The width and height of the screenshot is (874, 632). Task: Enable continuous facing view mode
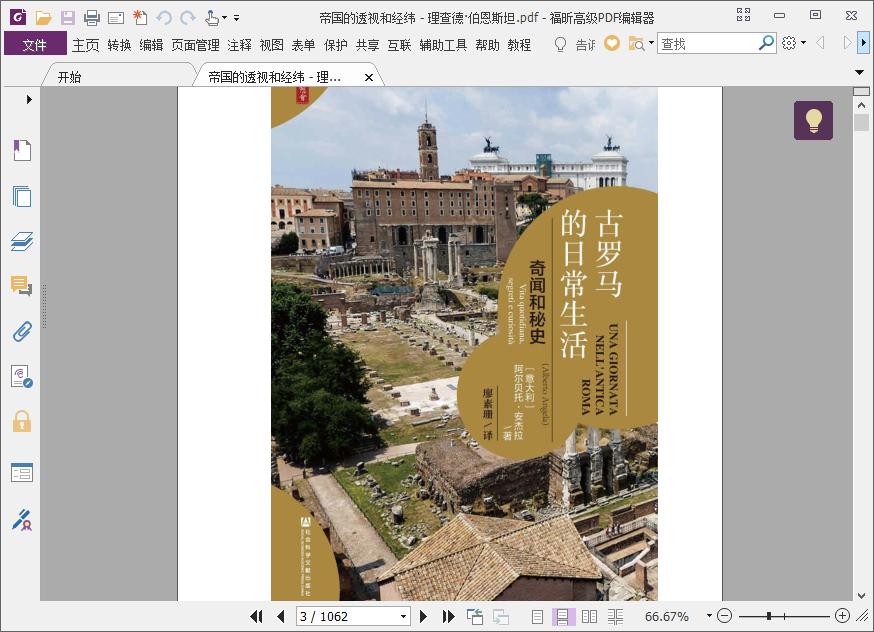[x=615, y=616]
